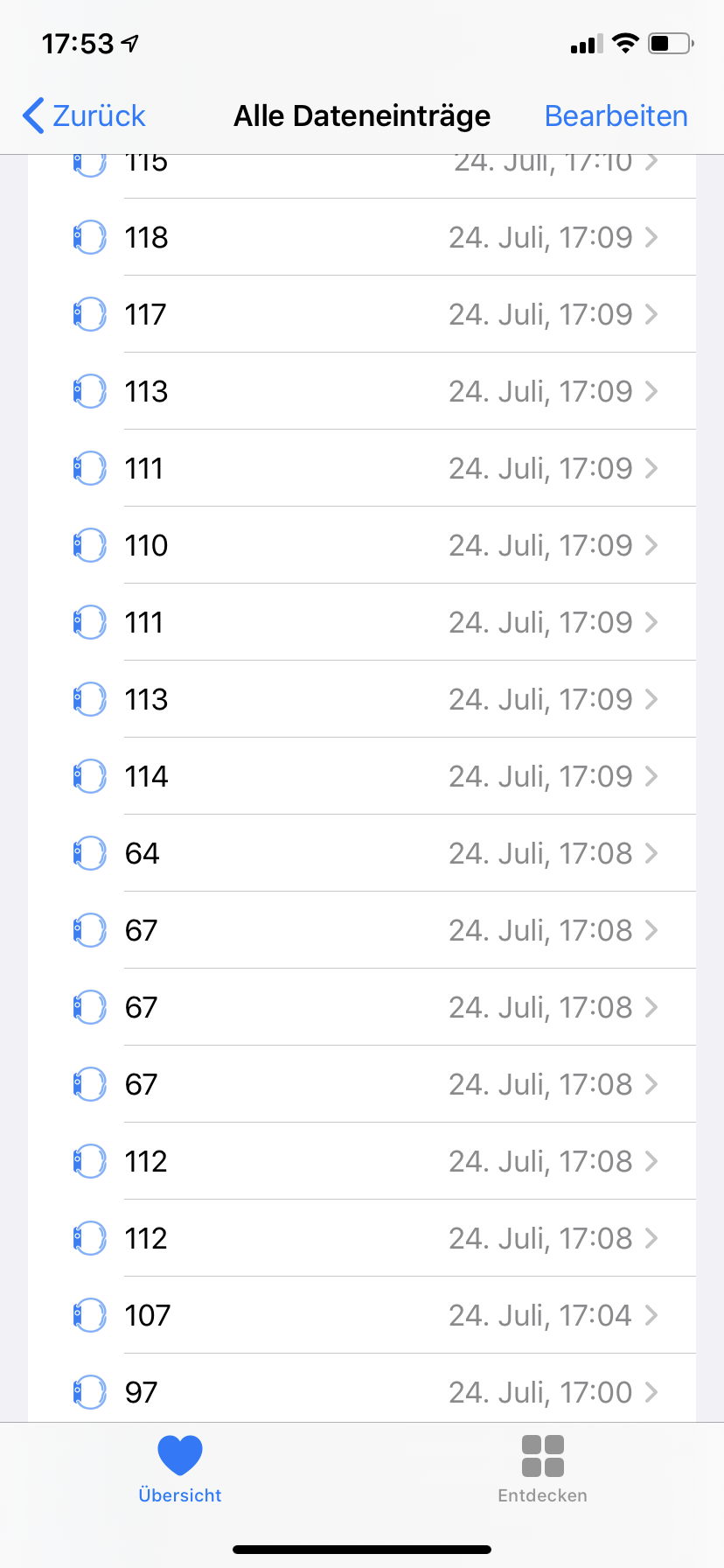The width and height of the screenshot is (724, 1568).
Task: Tap Apple Watch icon beside entry 117
Action: (89, 314)
